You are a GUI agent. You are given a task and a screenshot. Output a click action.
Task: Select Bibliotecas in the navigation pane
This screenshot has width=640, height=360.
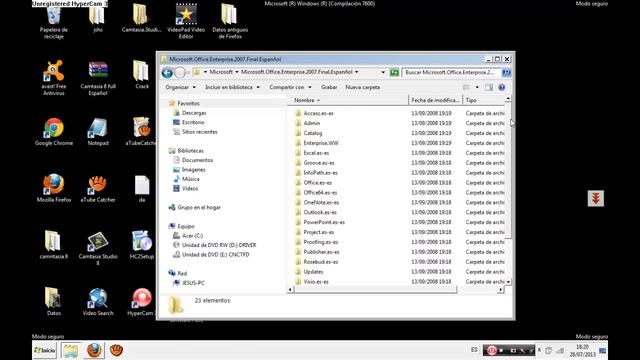tap(190, 151)
